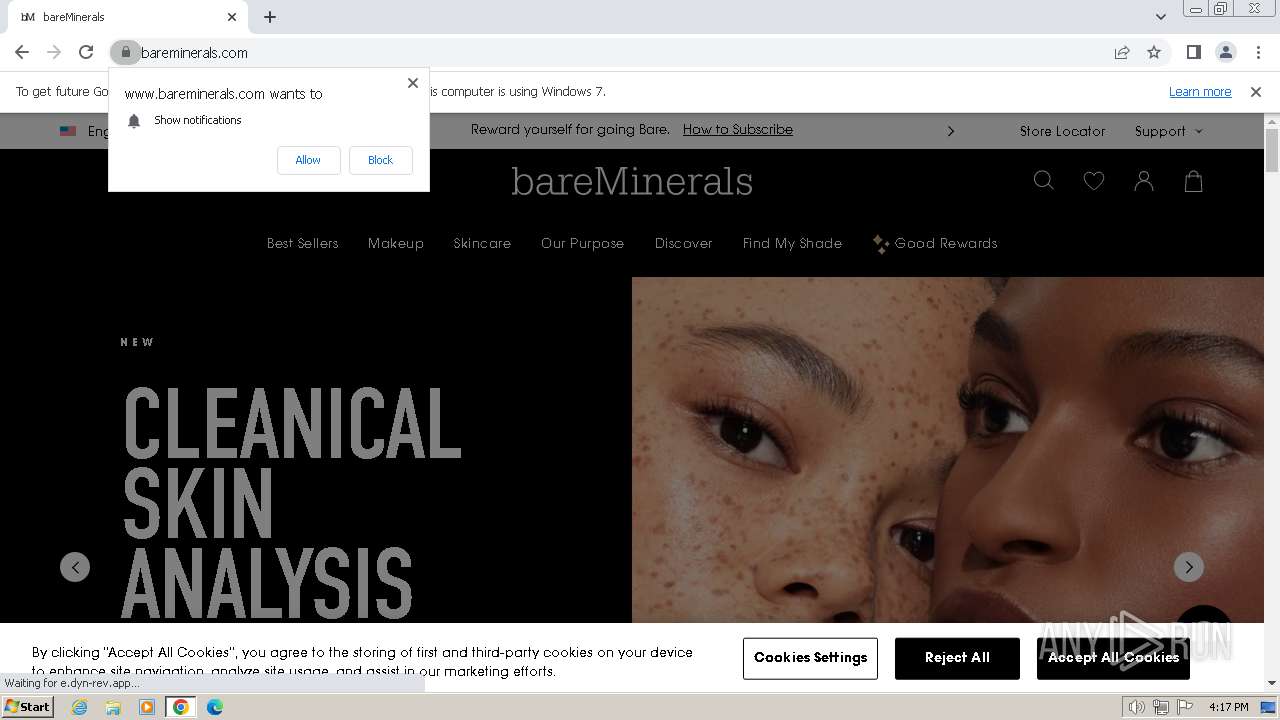Open the Windows Start menu

pos(27,706)
